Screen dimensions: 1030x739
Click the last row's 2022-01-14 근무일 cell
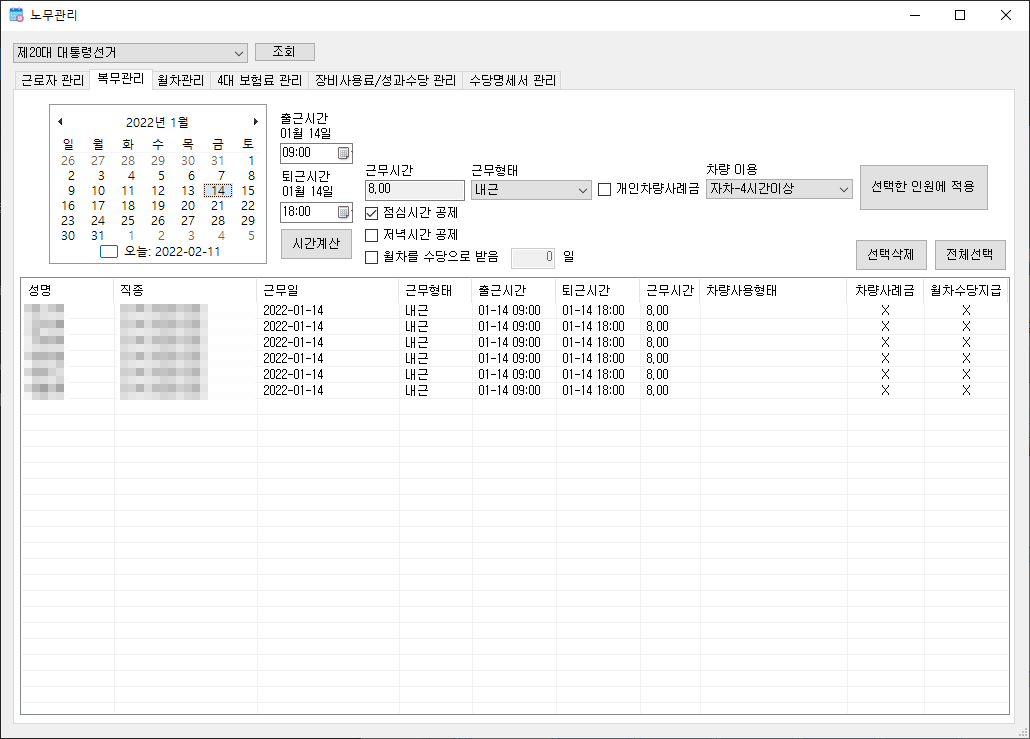[293, 391]
